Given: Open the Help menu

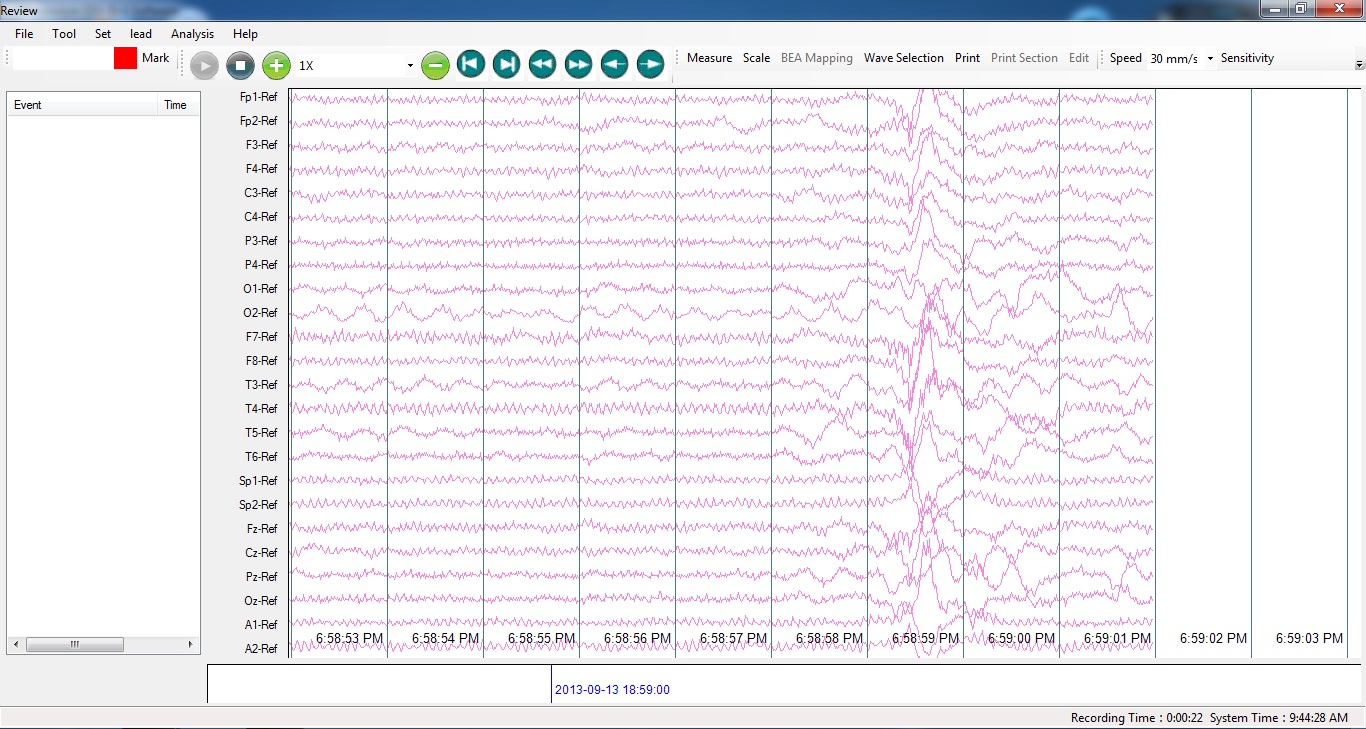Looking at the screenshot, I should (x=245, y=34).
